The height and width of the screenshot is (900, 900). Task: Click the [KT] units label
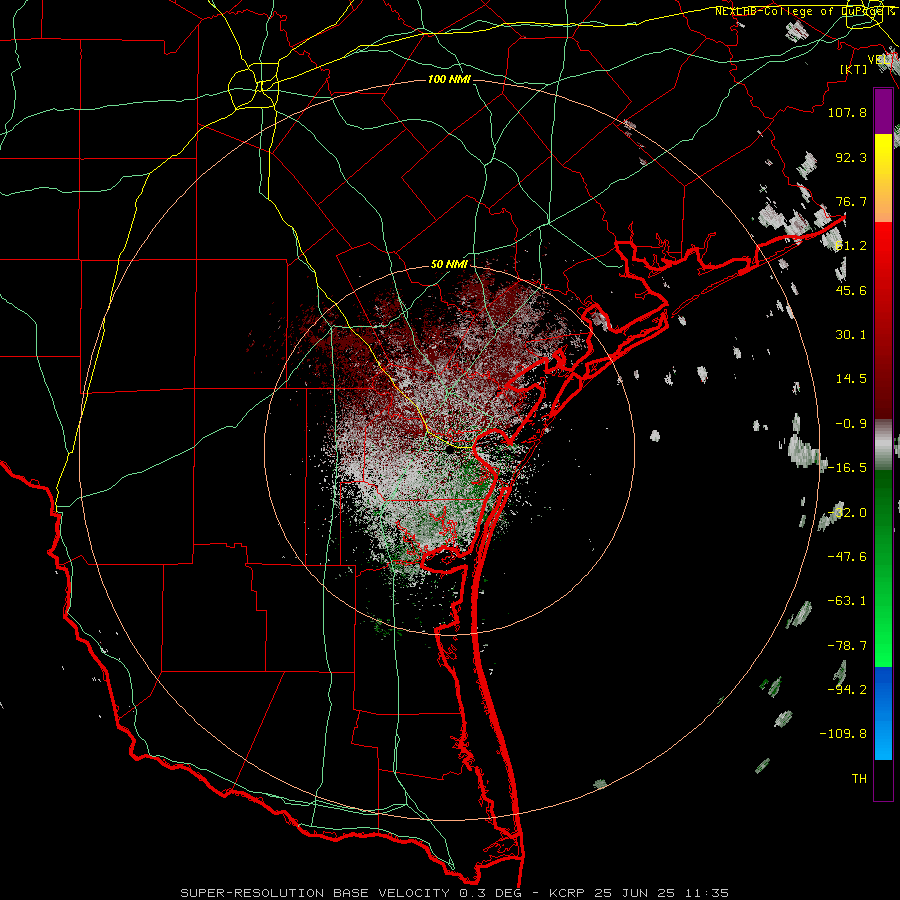click(854, 69)
